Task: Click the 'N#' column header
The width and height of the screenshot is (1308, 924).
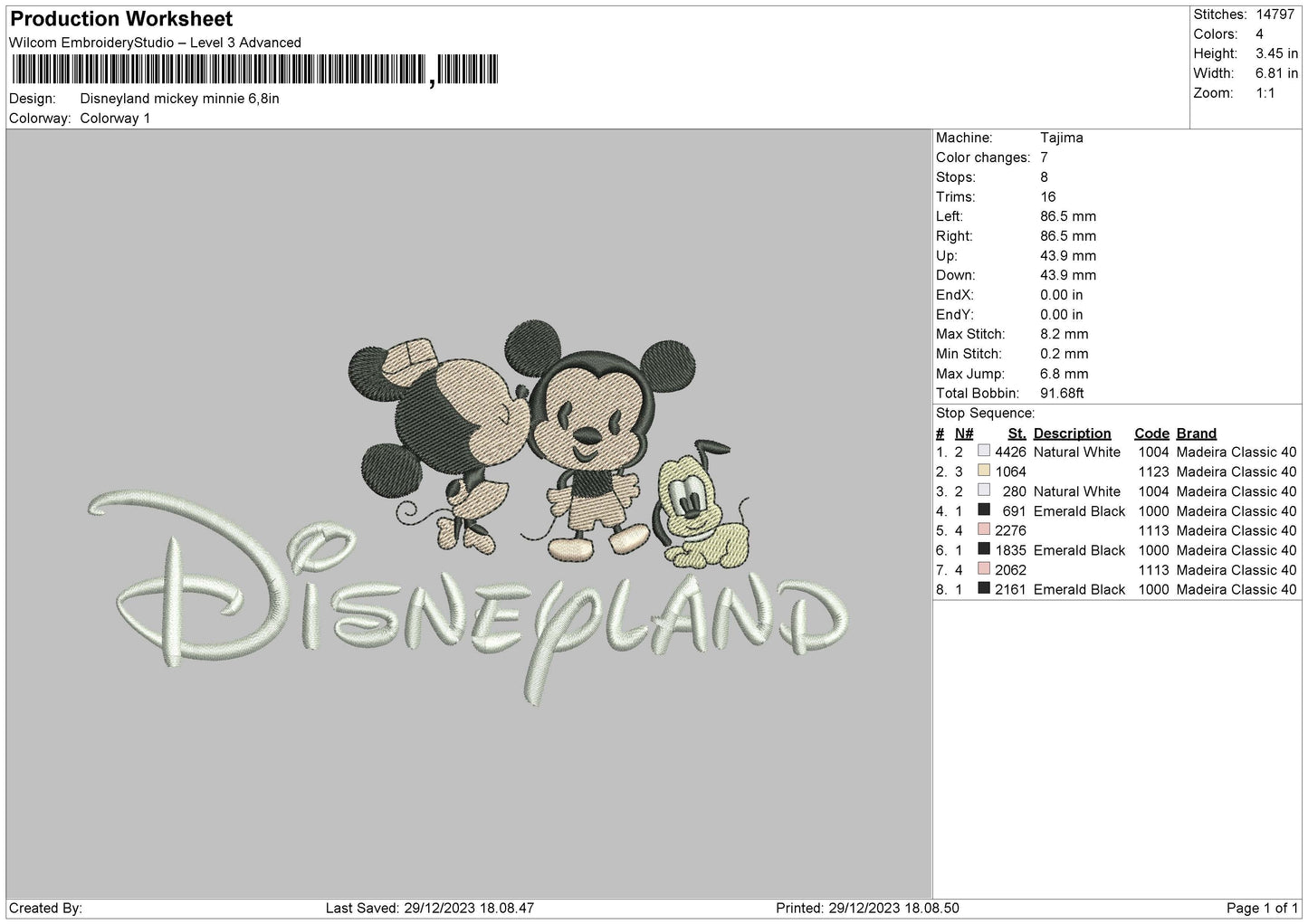Action: click(x=964, y=433)
